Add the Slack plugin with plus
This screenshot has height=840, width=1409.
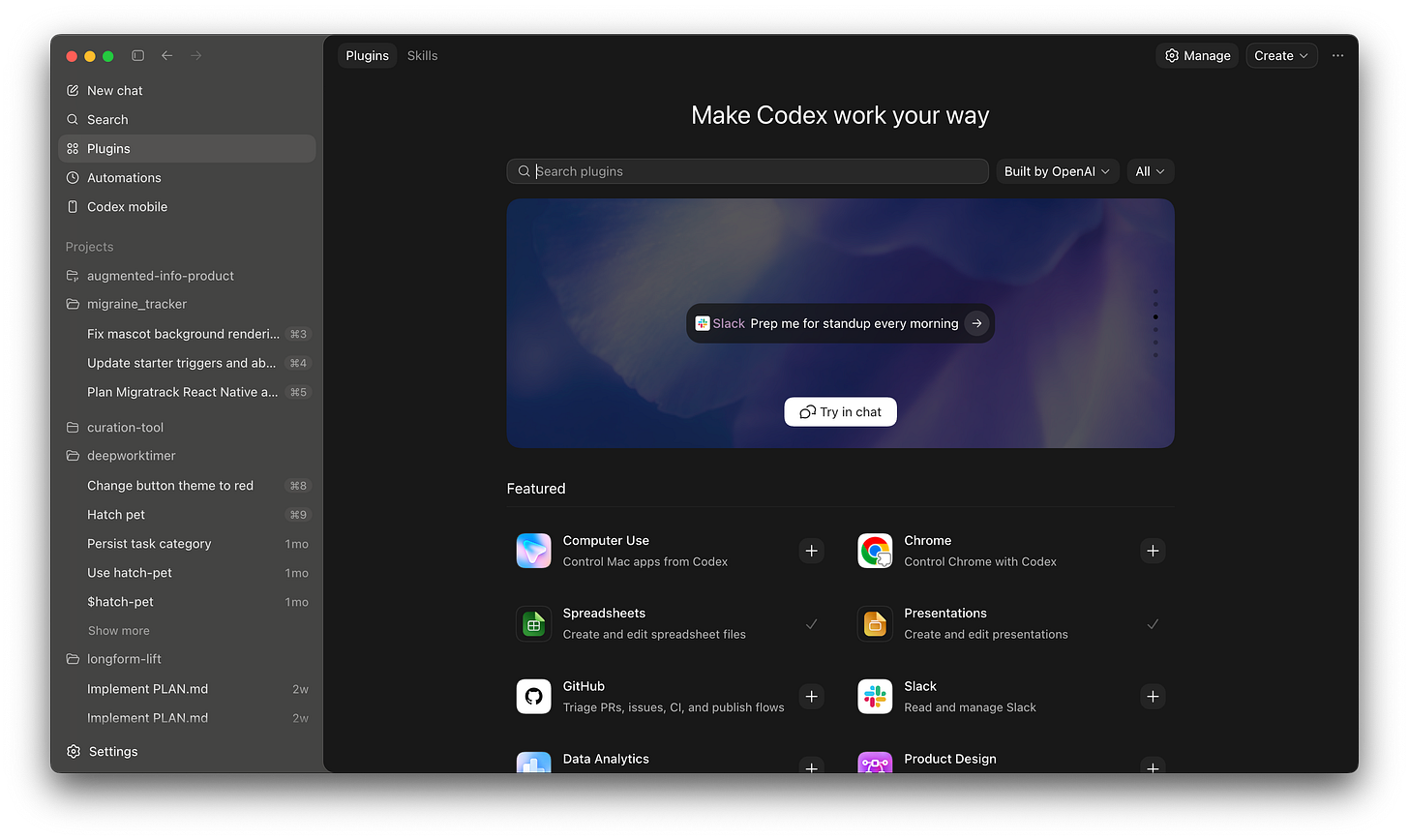click(1153, 697)
